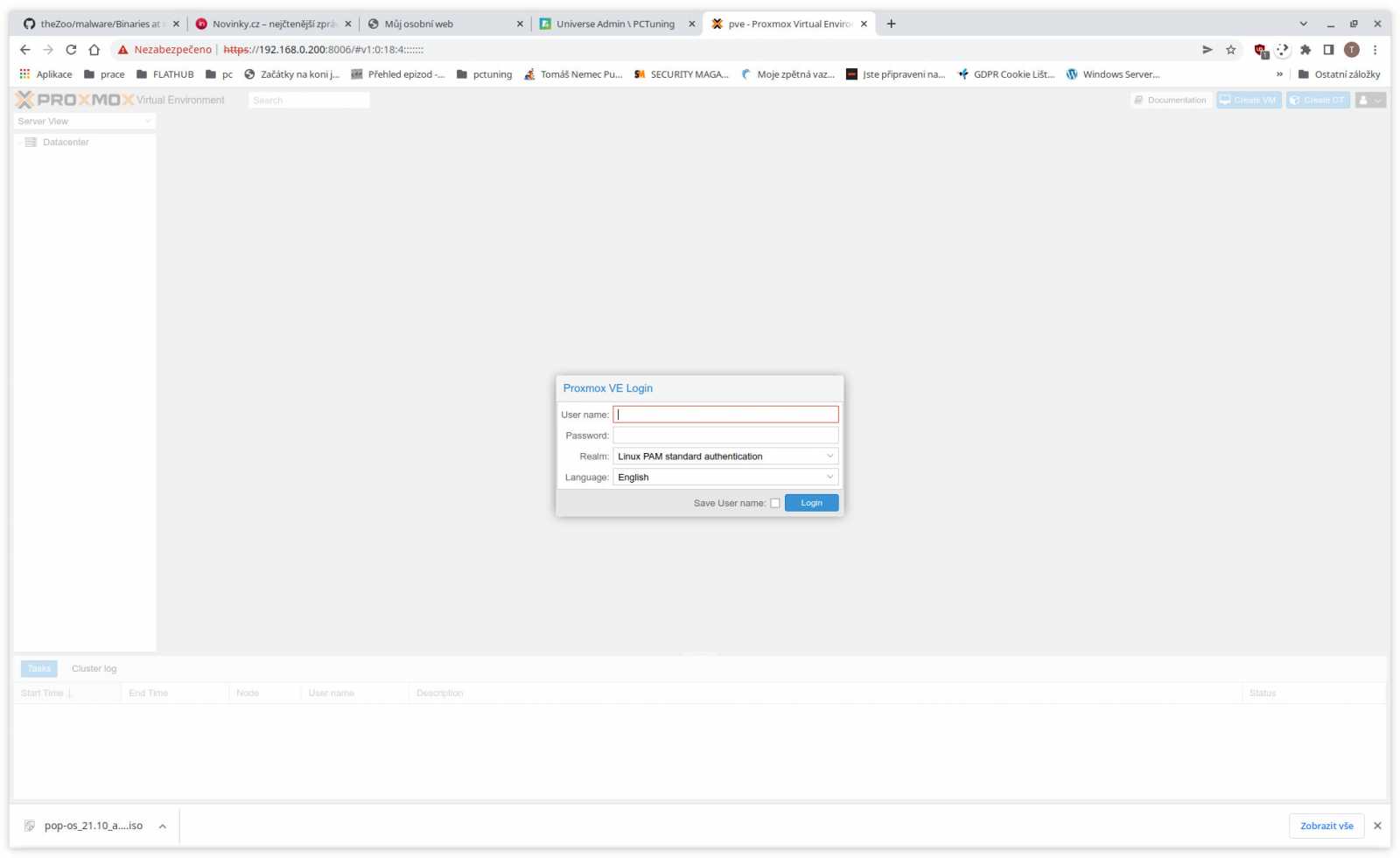Sort by Start Time column
The width and height of the screenshot is (1400, 858).
(x=67, y=693)
